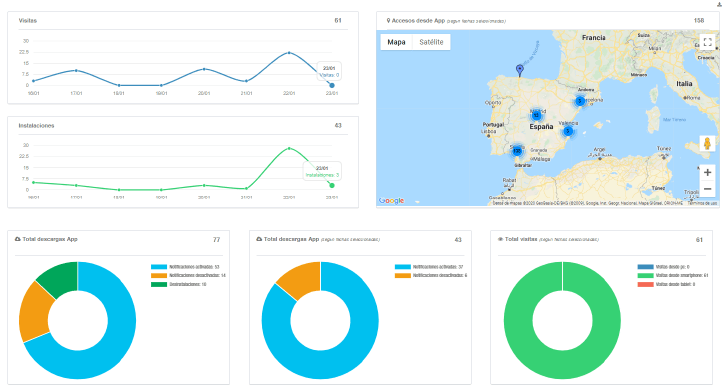728x392 pixels.
Task: Zoom out the map with minus
Action: tap(707, 189)
